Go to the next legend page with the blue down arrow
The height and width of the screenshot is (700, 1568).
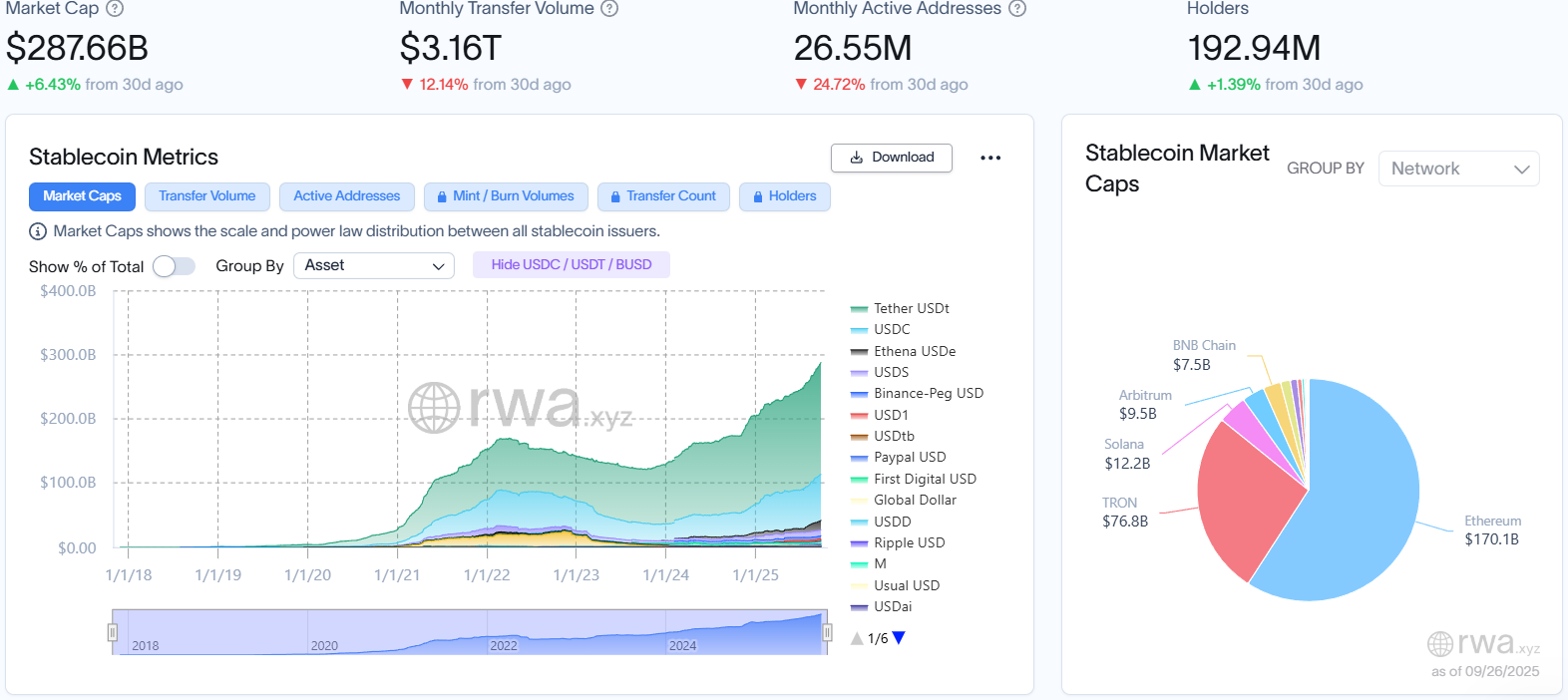tap(899, 638)
